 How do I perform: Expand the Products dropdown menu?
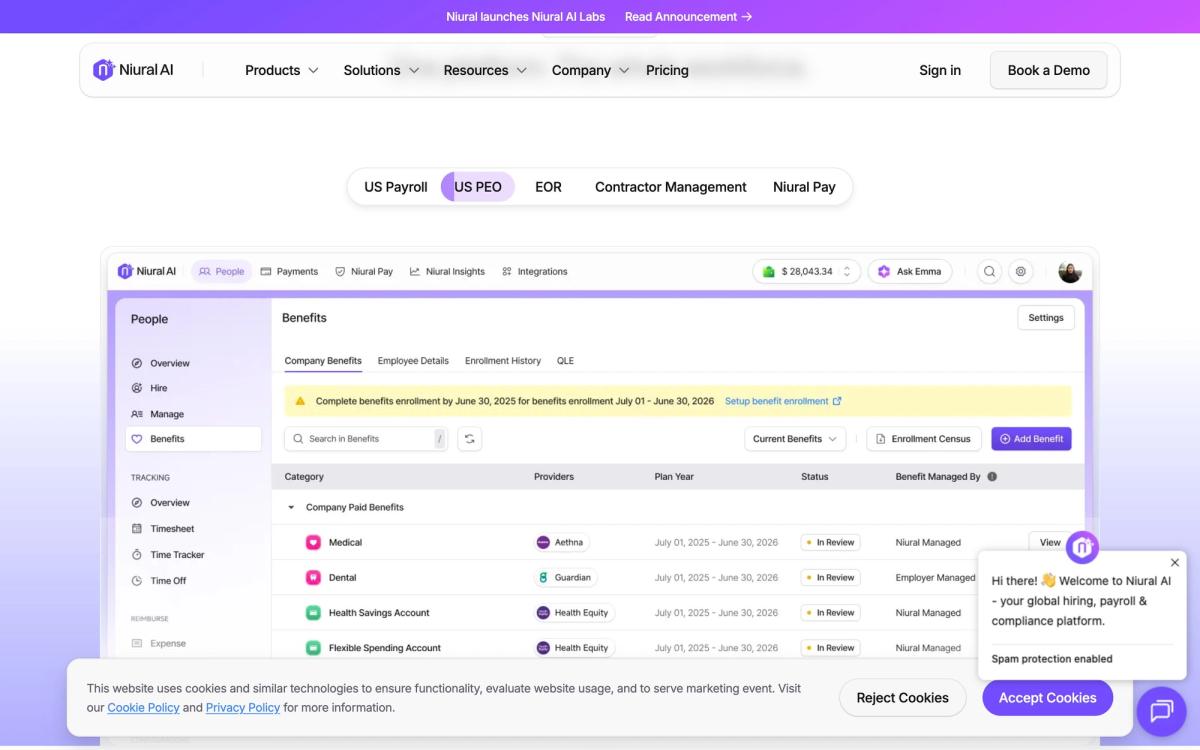point(282,70)
